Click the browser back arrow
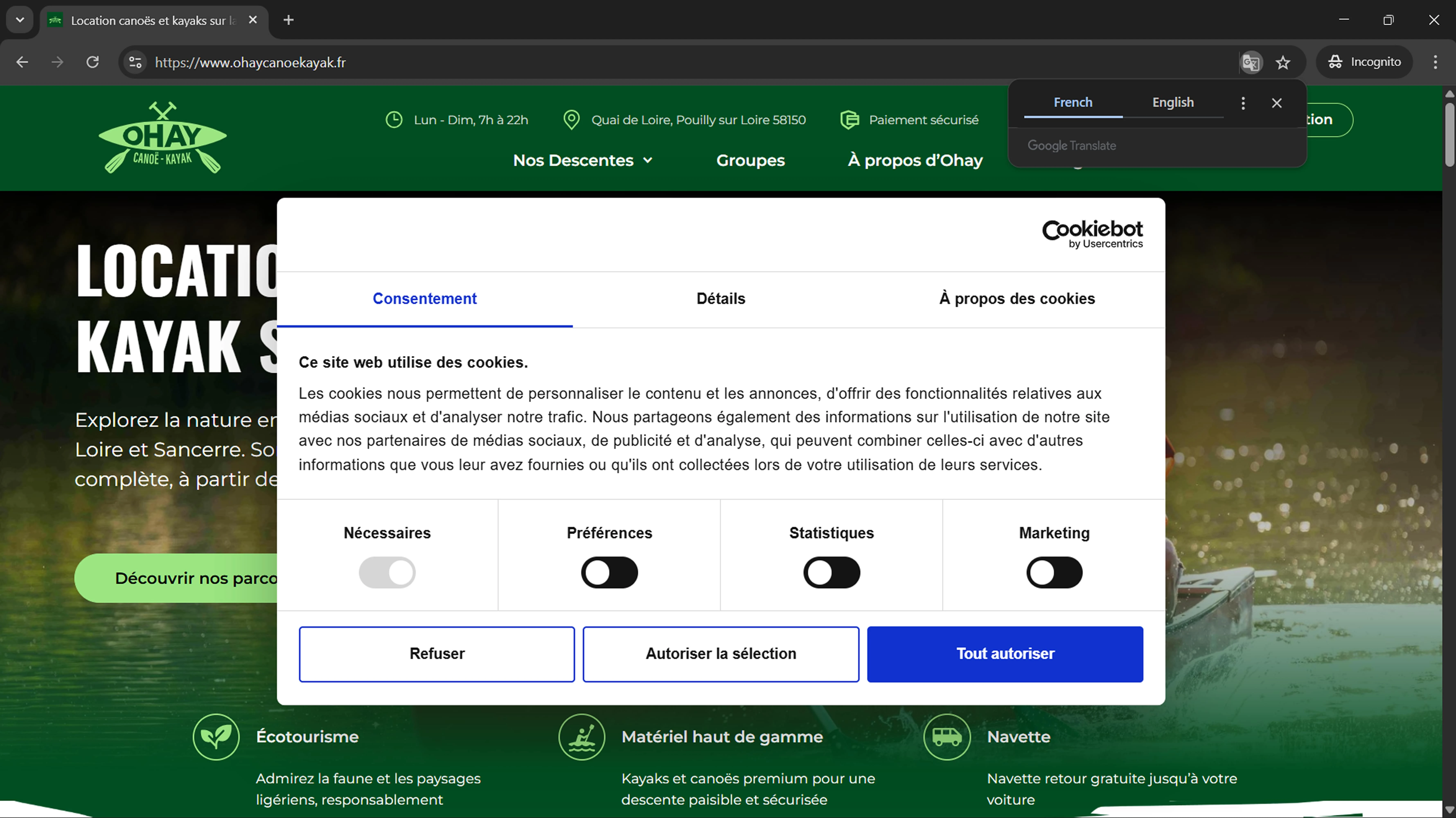The image size is (1456, 818). pyautogui.click(x=22, y=62)
